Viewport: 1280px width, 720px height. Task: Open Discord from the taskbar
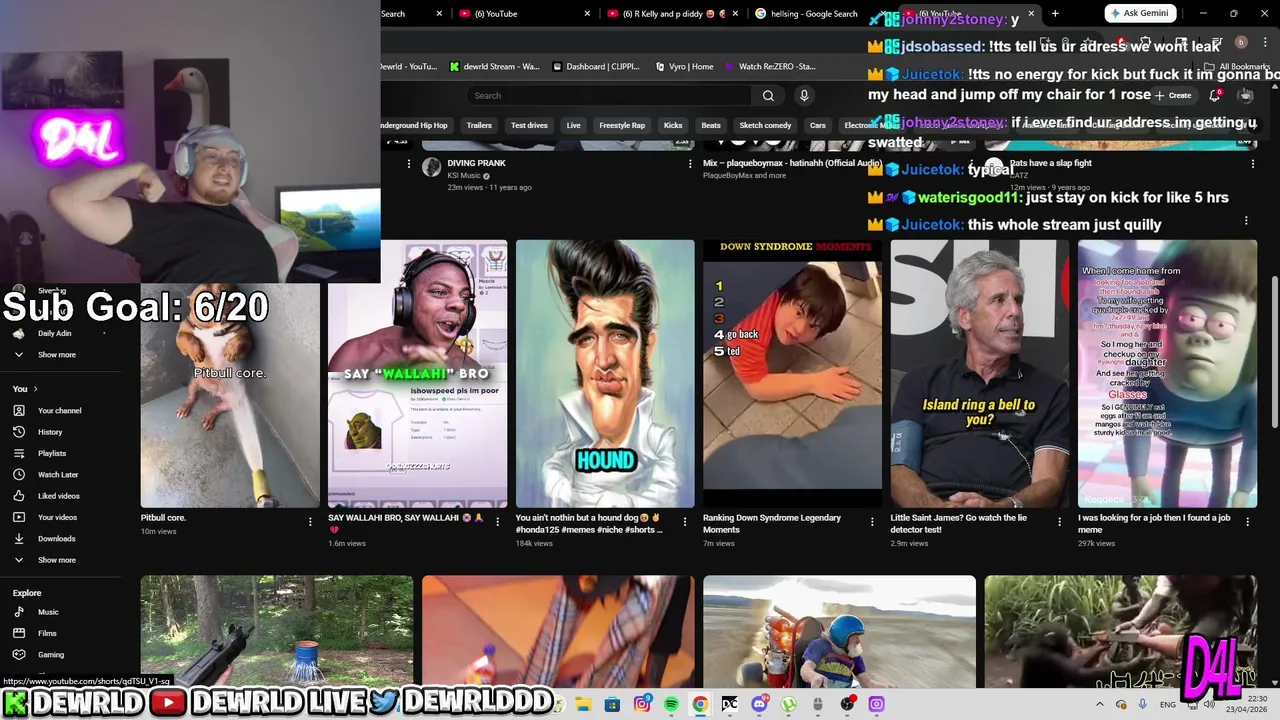click(759, 705)
